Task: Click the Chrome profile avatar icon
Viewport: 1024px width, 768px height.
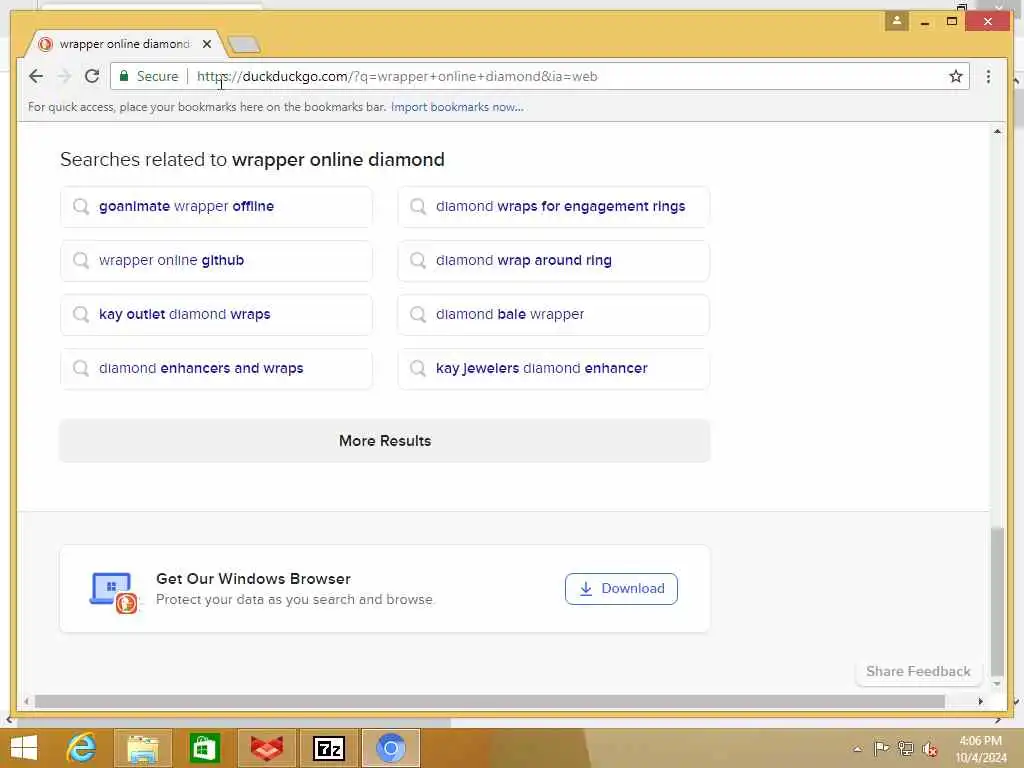Action: pyautogui.click(x=897, y=21)
